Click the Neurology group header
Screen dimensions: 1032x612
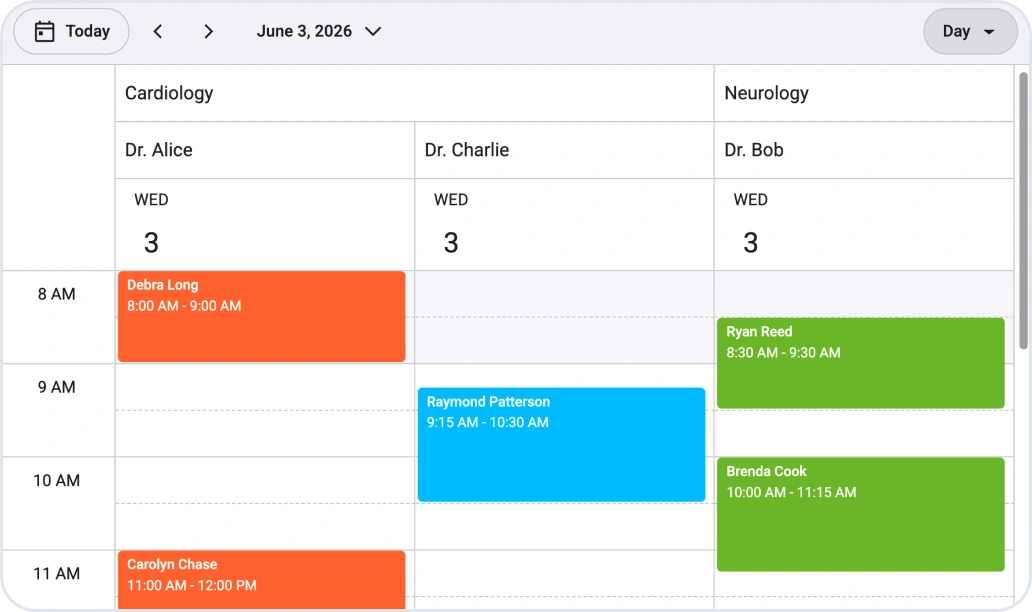864,93
